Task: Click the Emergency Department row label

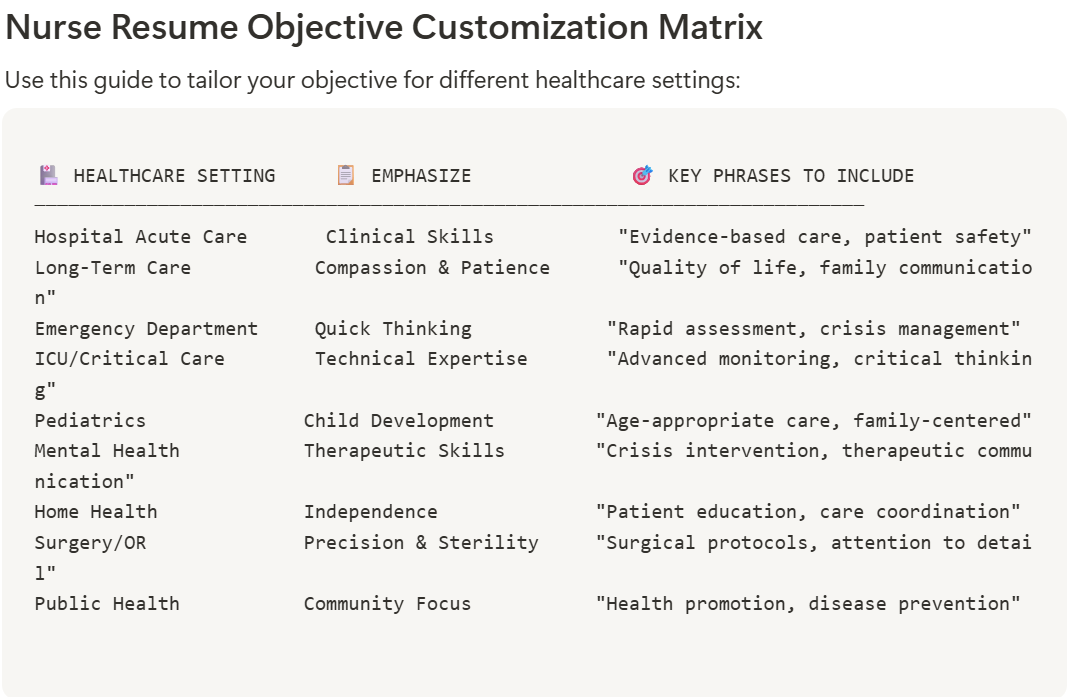Action: pos(146,329)
